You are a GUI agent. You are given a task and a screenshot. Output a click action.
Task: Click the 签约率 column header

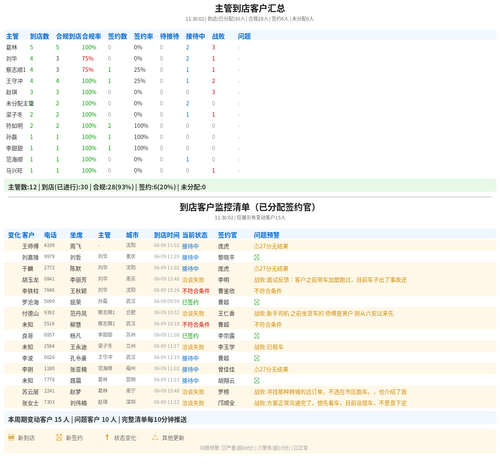[x=144, y=36]
